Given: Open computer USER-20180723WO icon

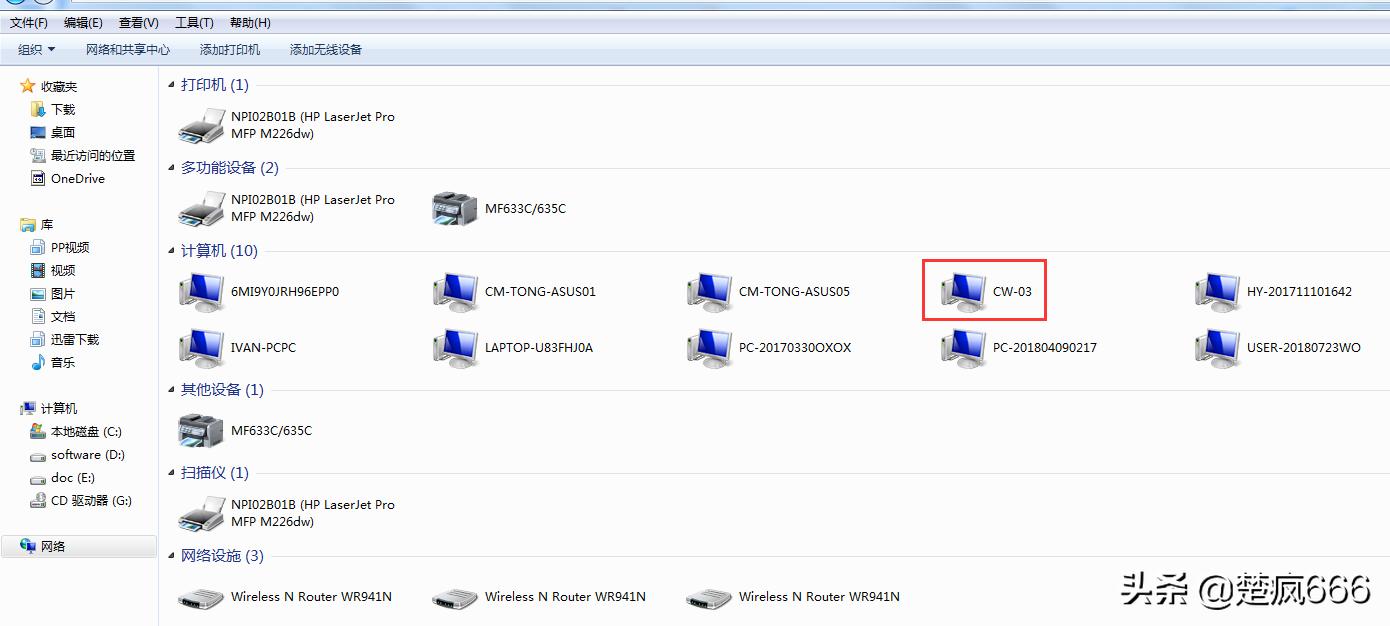Looking at the screenshot, I should point(1217,348).
